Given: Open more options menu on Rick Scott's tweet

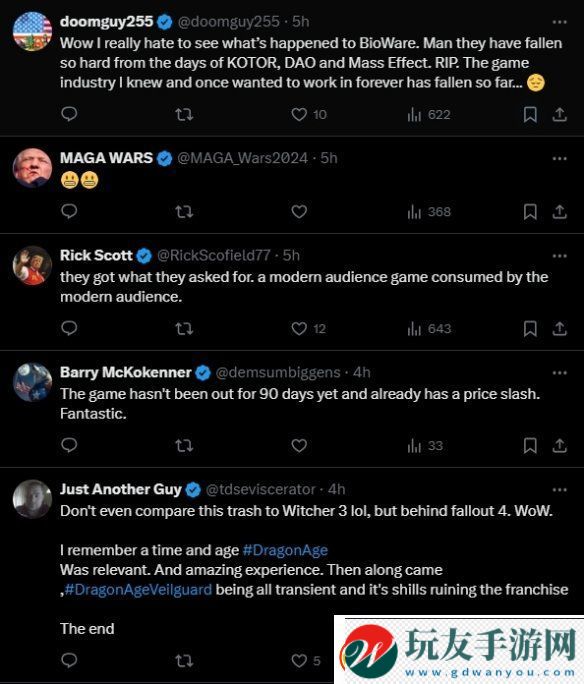Looking at the screenshot, I should [x=560, y=256].
